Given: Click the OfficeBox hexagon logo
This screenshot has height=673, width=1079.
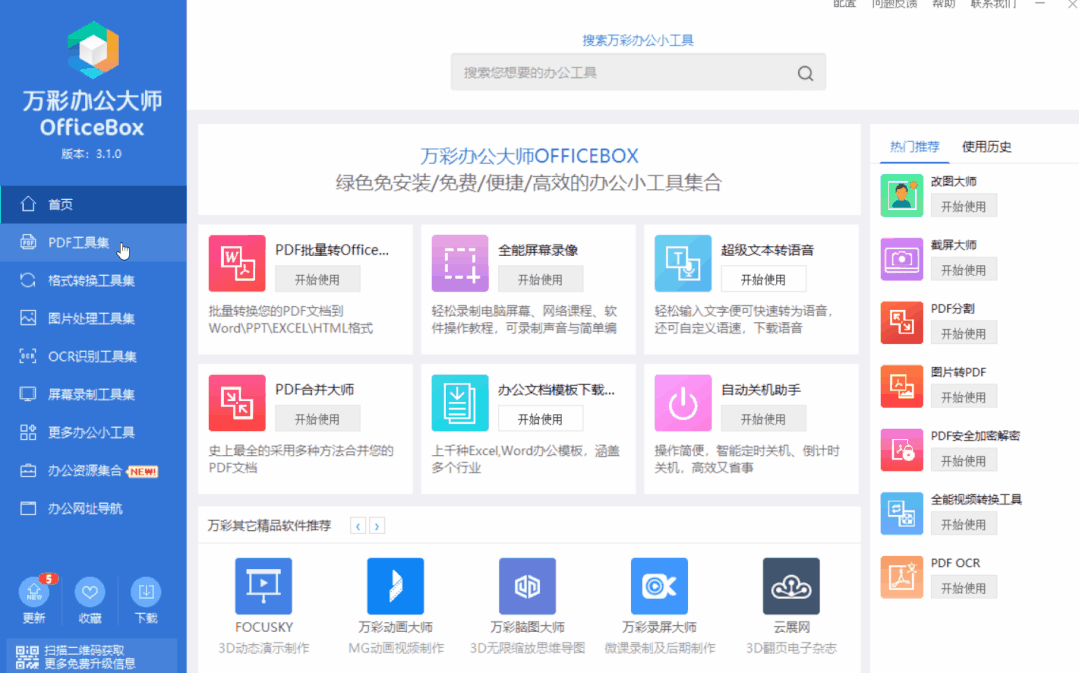Looking at the screenshot, I should 94,50.
